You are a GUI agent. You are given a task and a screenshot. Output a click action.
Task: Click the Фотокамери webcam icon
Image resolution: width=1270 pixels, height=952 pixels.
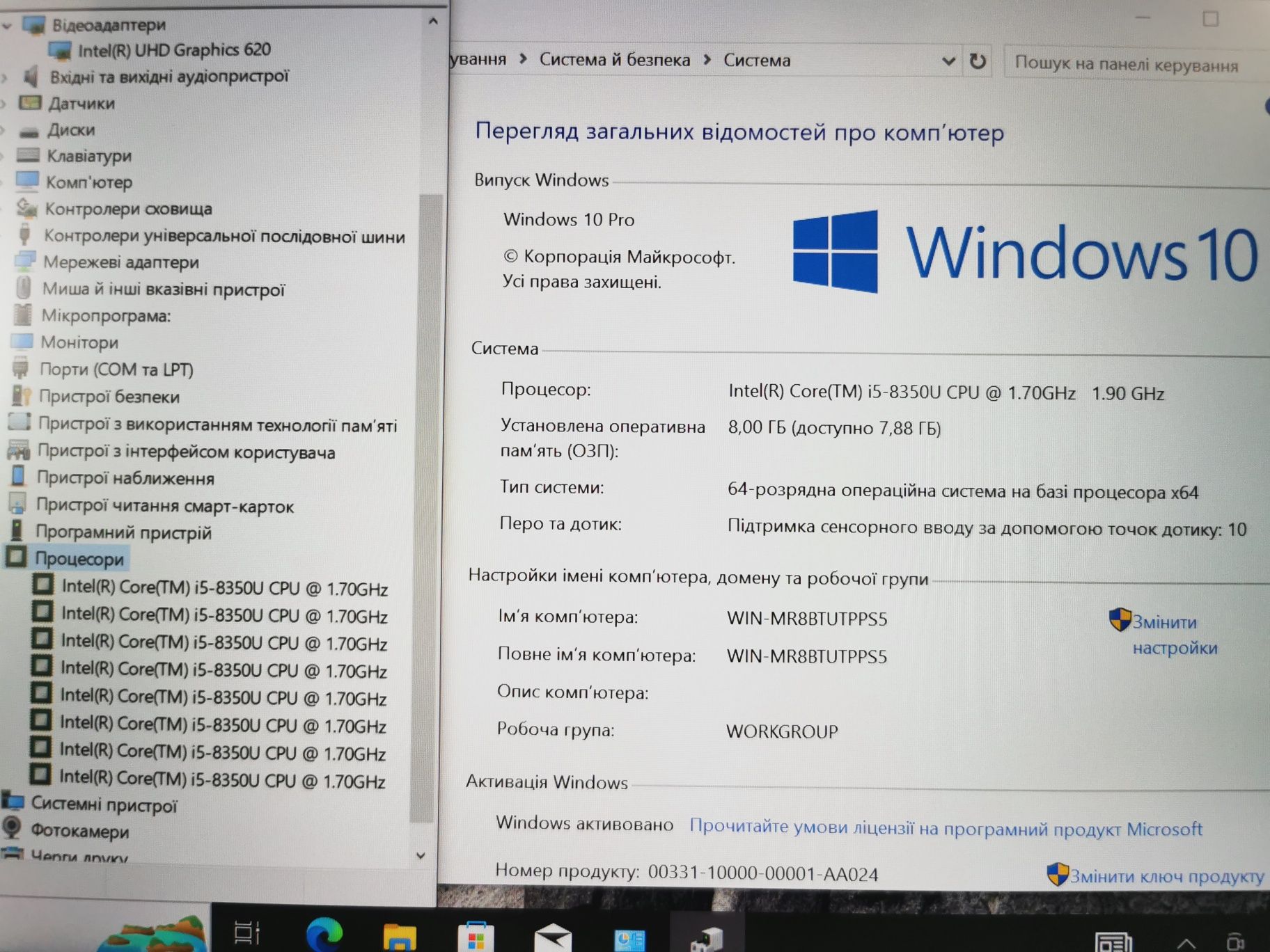click(11, 828)
